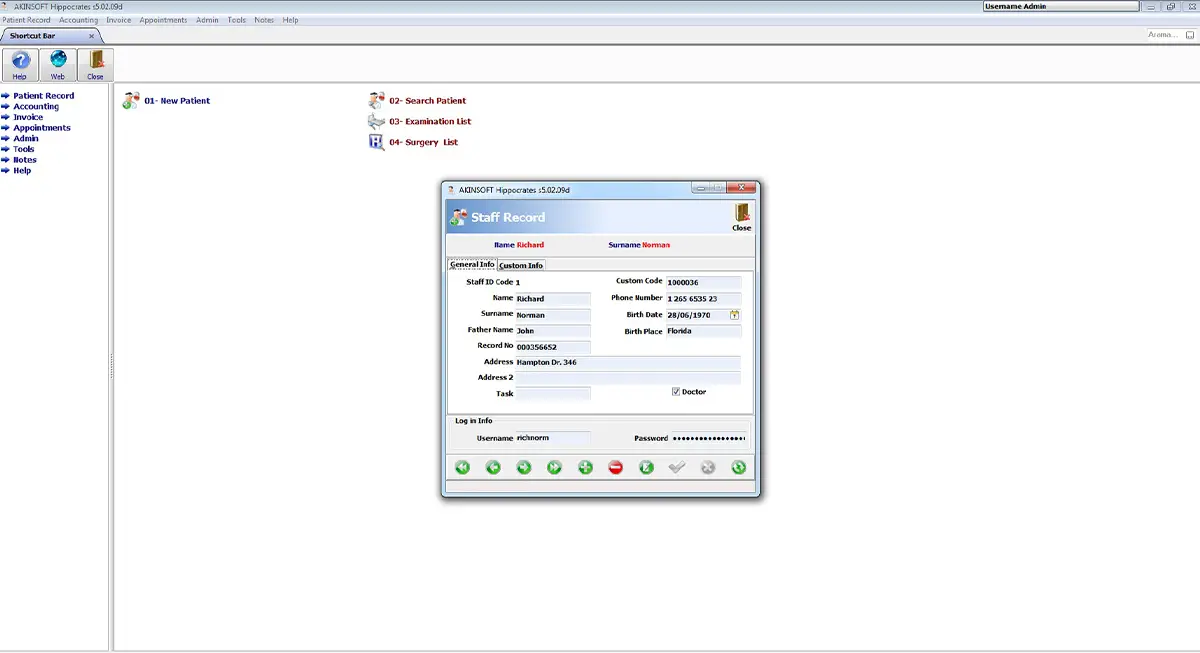Go to the first staff record
The image size is (1200, 653).
point(462,467)
